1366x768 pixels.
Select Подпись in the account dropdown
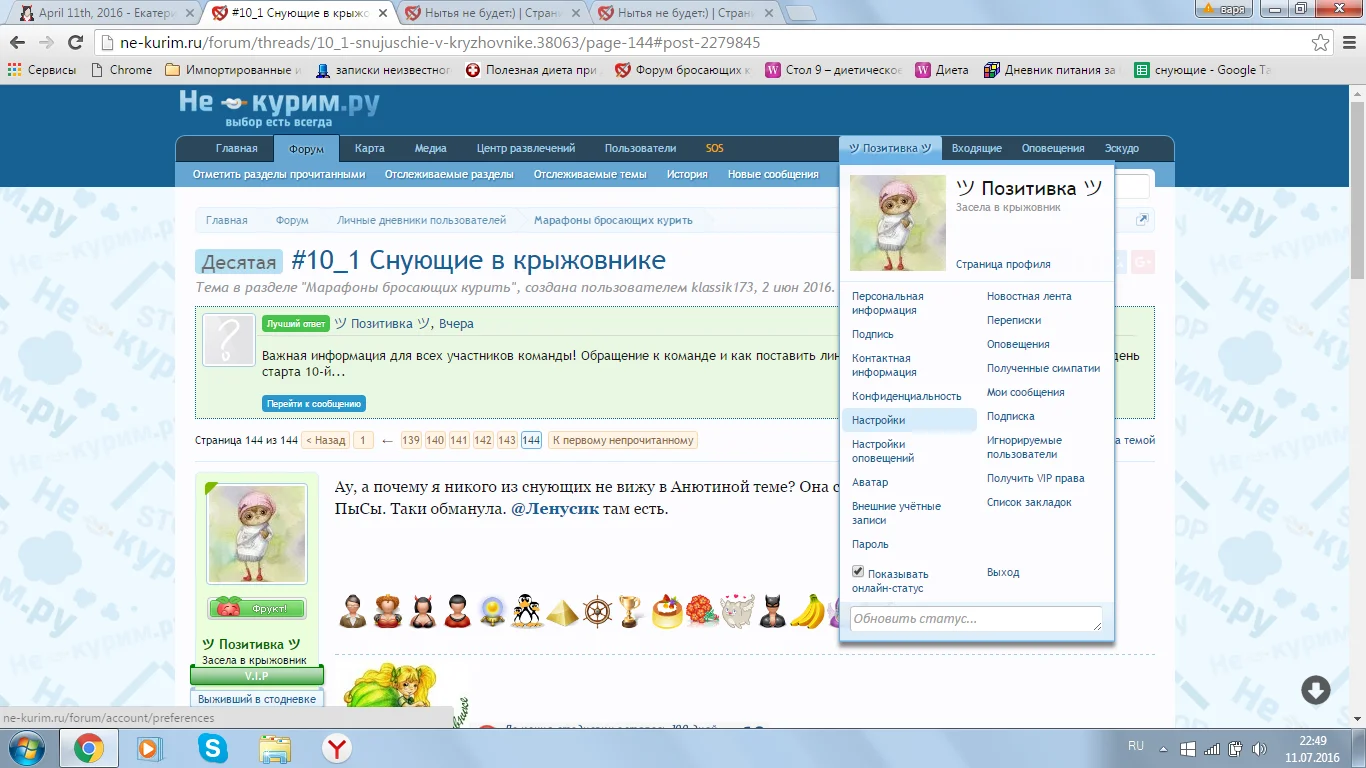pos(873,334)
